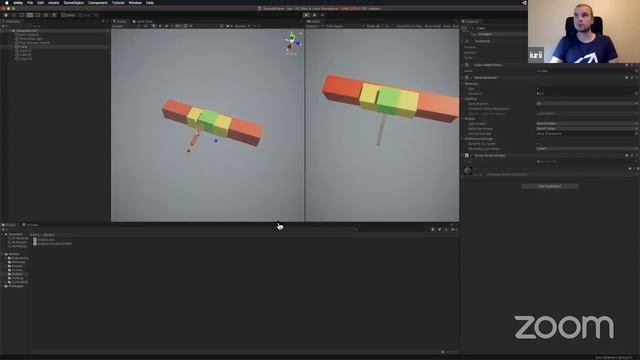Select Main Camera in the Hierarchy
The width and height of the screenshot is (640, 360).
pyautogui.click(x=28, y=35)
